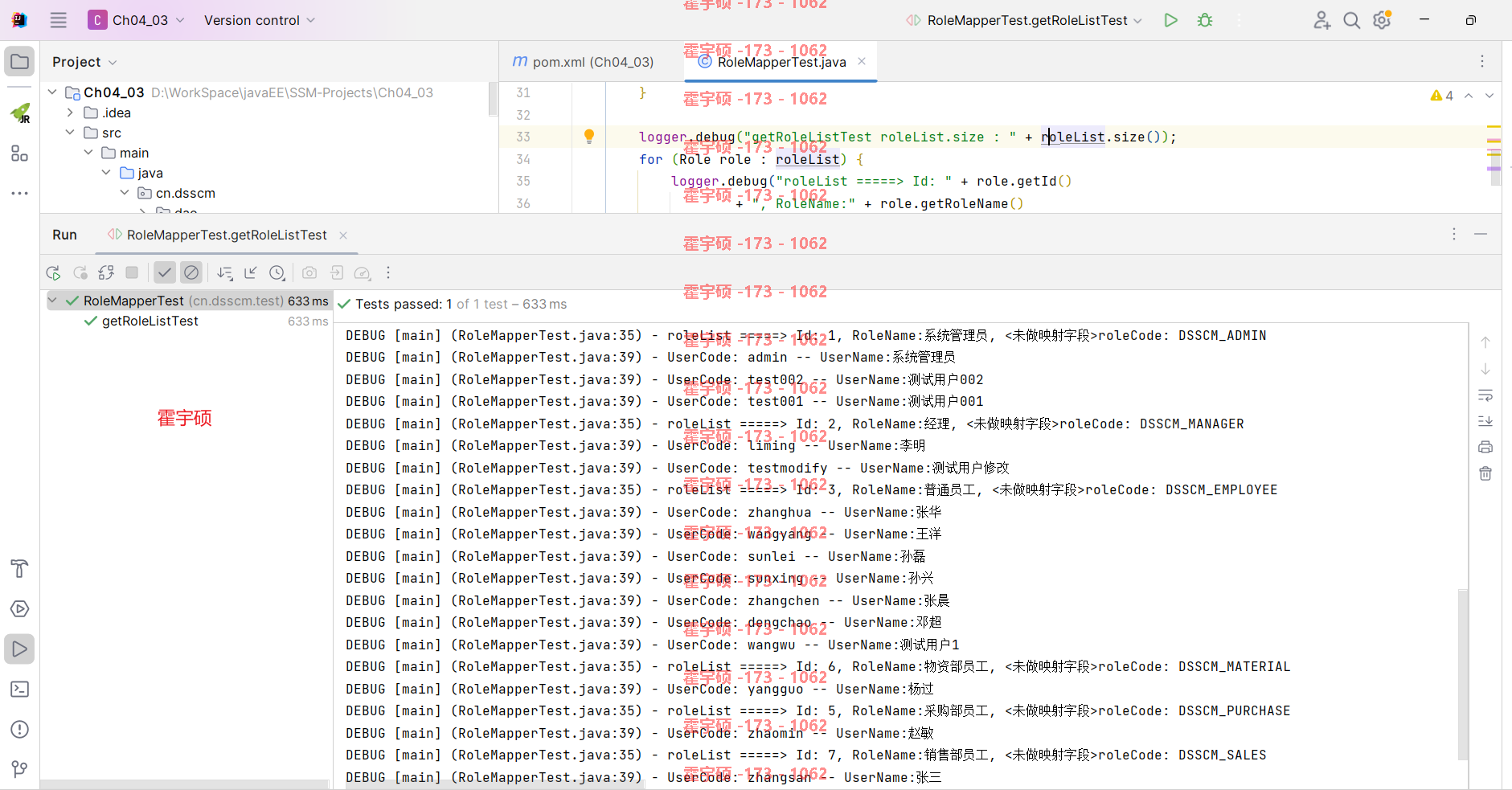Open the sort tests dropdown
The width and height of the screenshot is (1512, 790).
(x=225, y=273)
